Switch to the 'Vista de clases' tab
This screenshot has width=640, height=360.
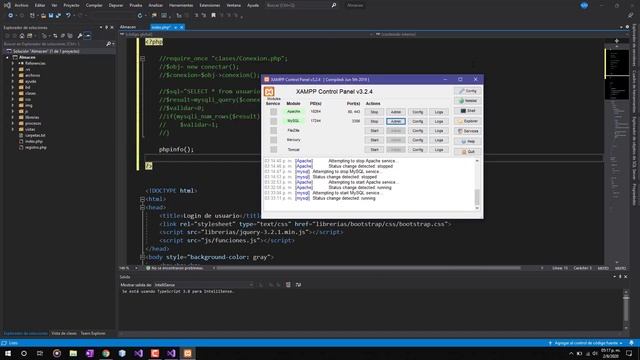pyautogui.click(x=64, y=333)
